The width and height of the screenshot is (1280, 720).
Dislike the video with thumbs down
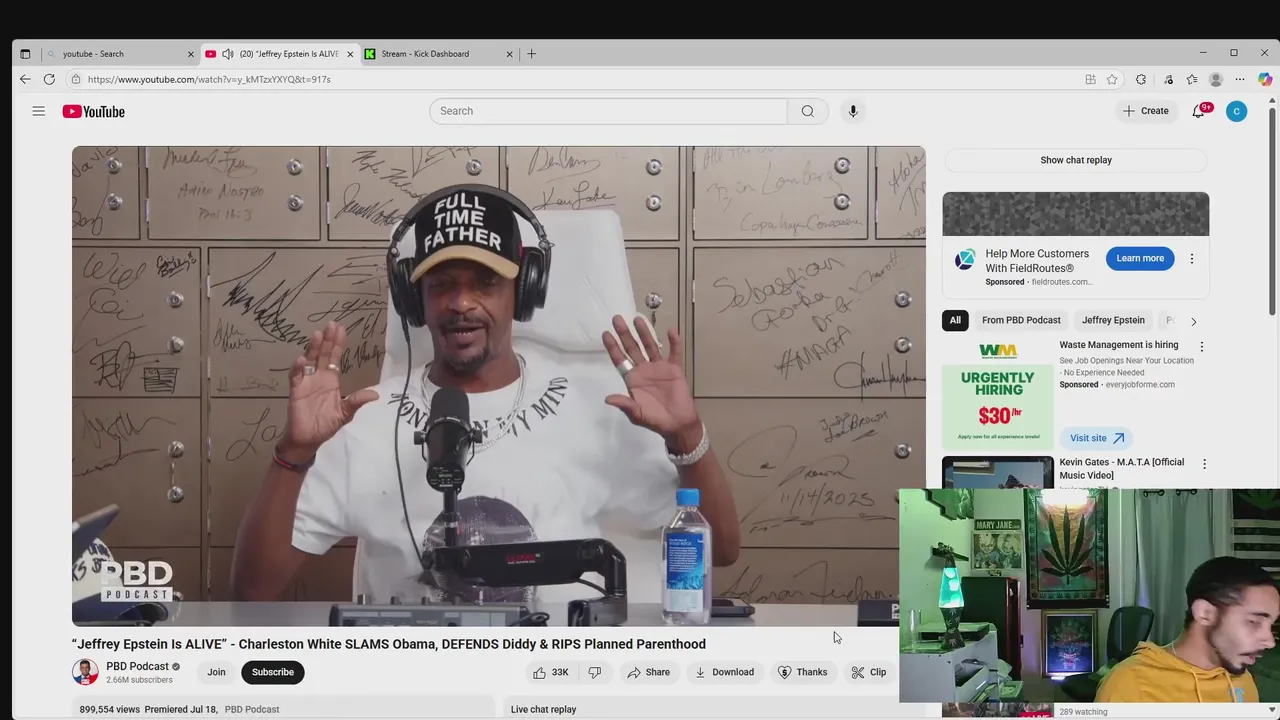click(594, 672)
